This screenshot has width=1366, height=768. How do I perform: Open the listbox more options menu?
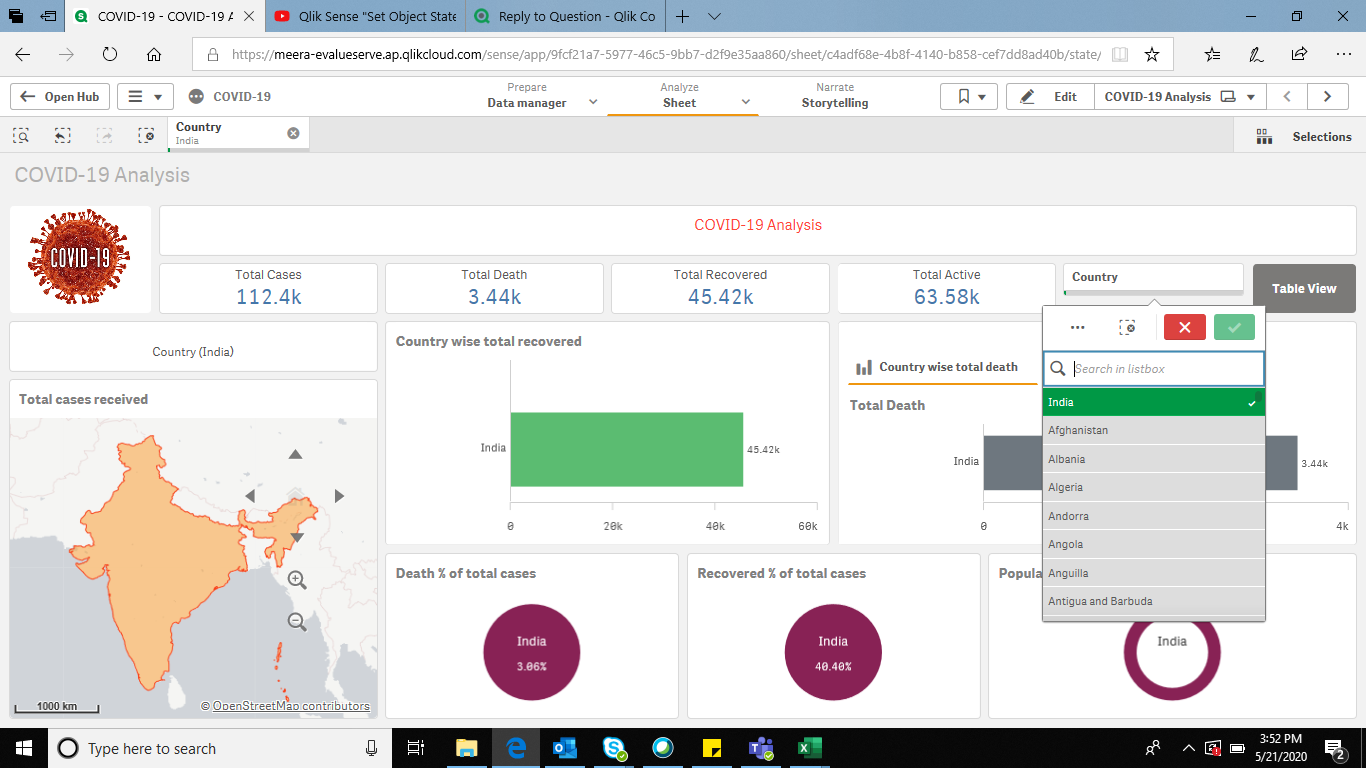(1078, 327)
